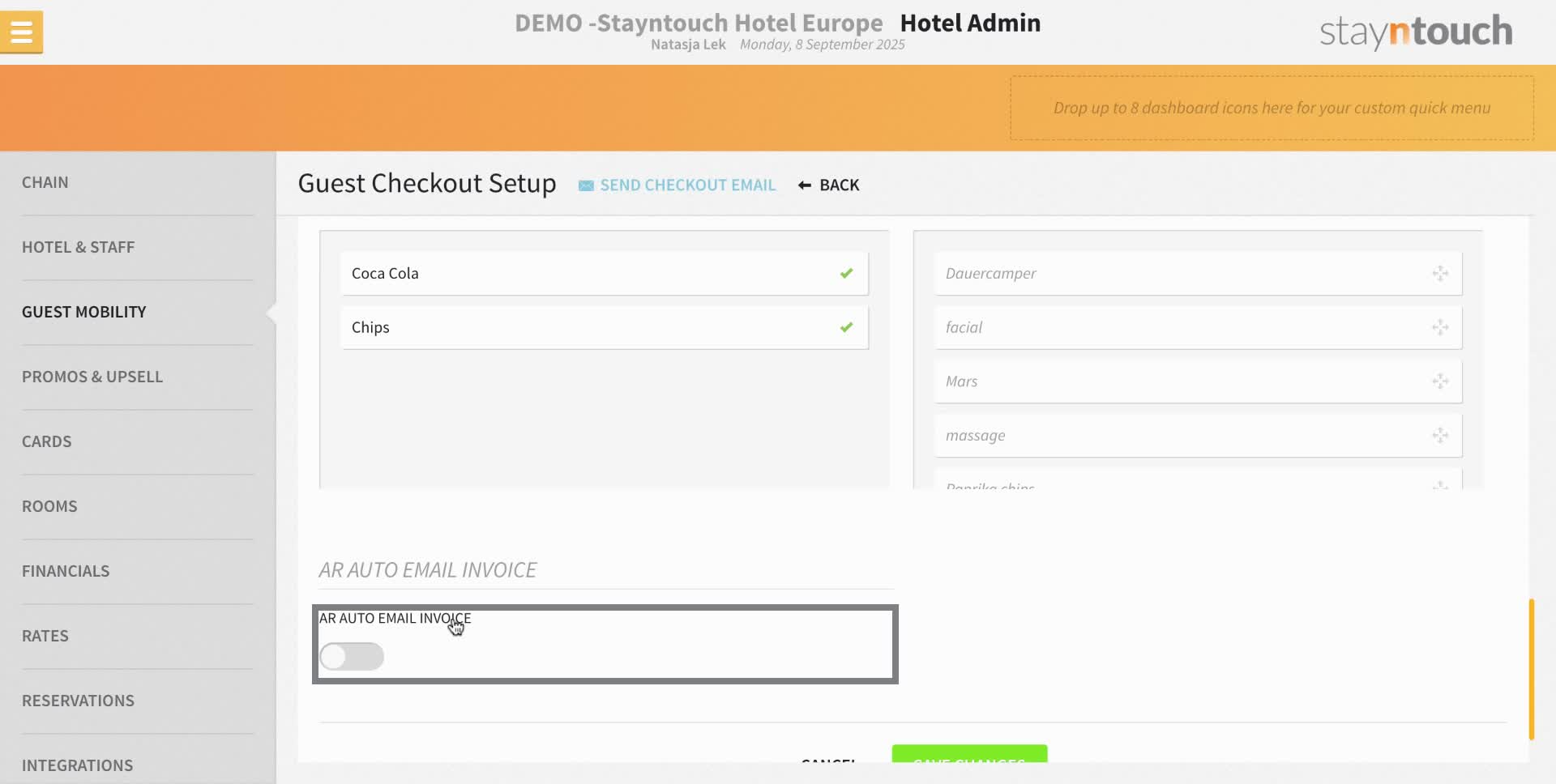
Task: Click the envelope icon beside Send Checkout Email
Action: tap(585, 185)
